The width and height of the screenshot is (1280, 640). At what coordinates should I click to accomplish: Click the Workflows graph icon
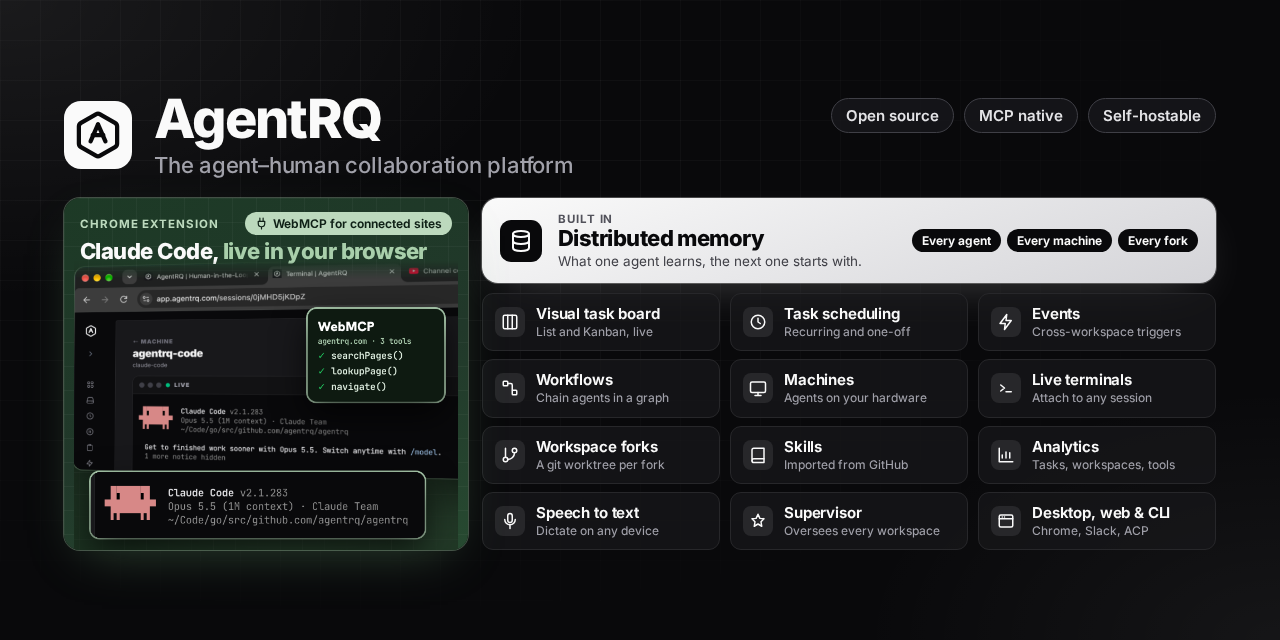[x=510, y=388]
